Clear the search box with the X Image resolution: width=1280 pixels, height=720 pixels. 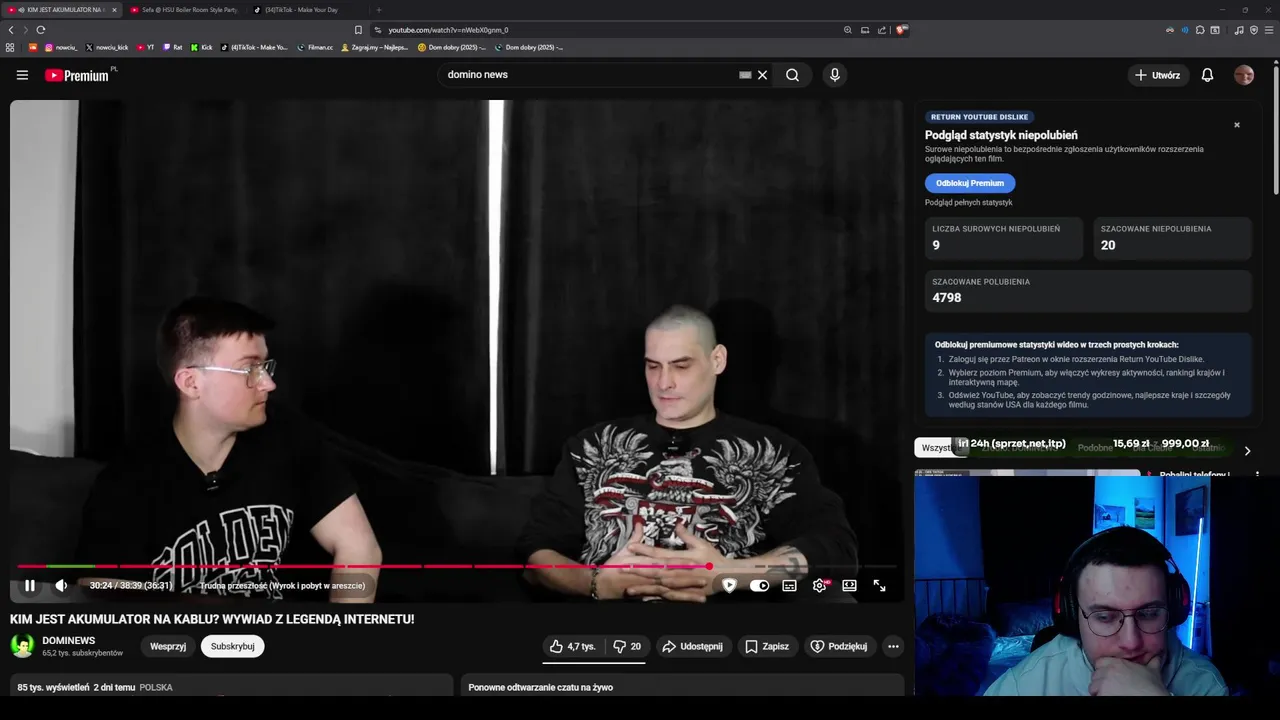point(762,75)
